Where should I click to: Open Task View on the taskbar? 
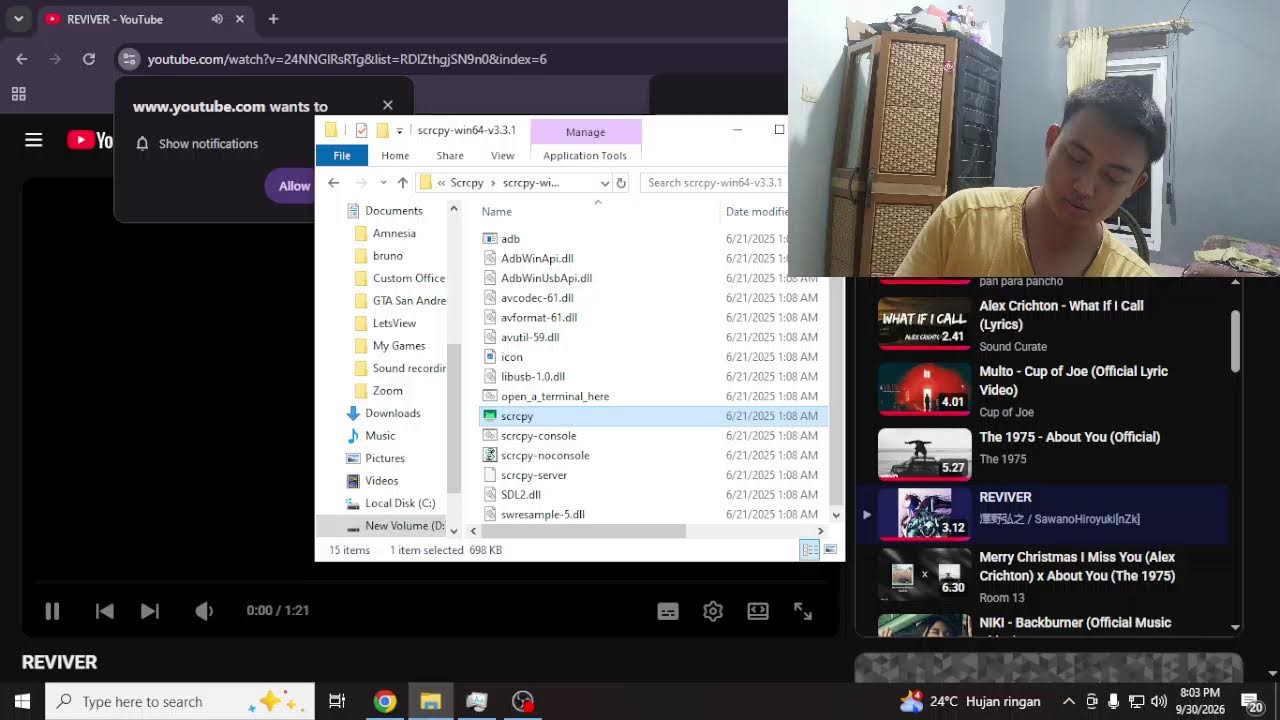(x=337, y=702)
